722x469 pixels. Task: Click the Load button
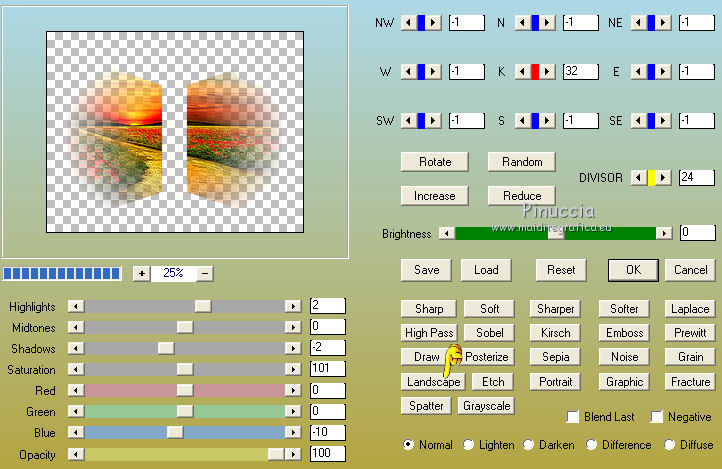tap(486, 270)
